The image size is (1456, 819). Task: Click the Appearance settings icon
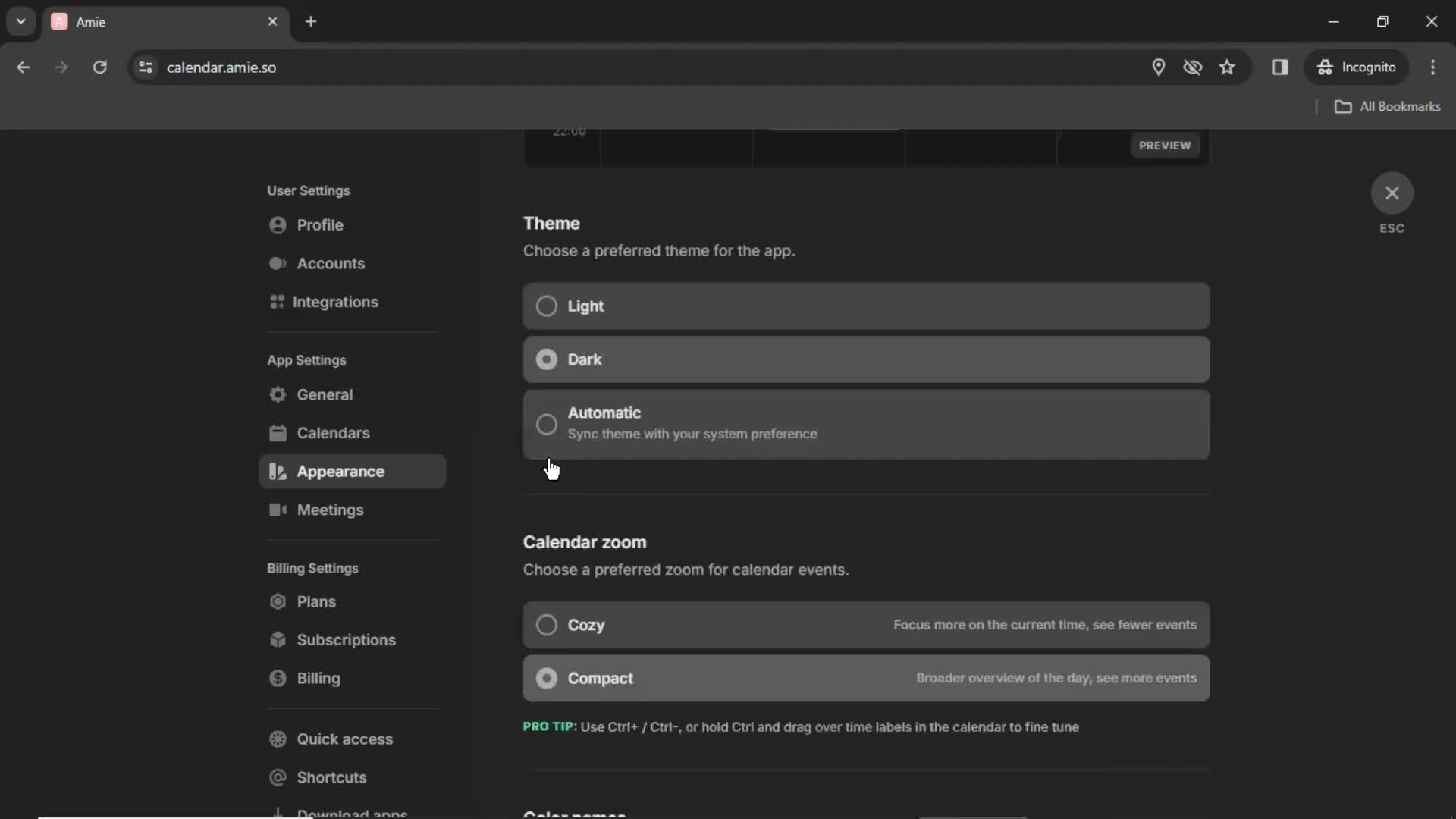[x=278, y=471]
